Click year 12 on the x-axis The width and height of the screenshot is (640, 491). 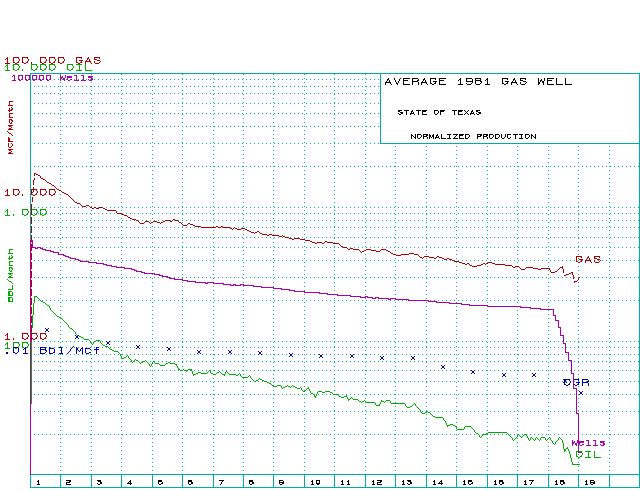pos(375,482)
